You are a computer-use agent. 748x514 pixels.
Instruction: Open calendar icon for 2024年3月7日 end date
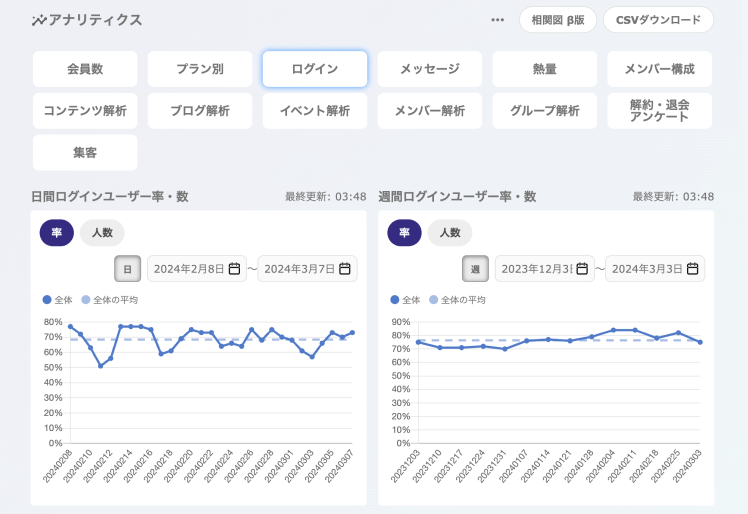(x=344, y=269)
